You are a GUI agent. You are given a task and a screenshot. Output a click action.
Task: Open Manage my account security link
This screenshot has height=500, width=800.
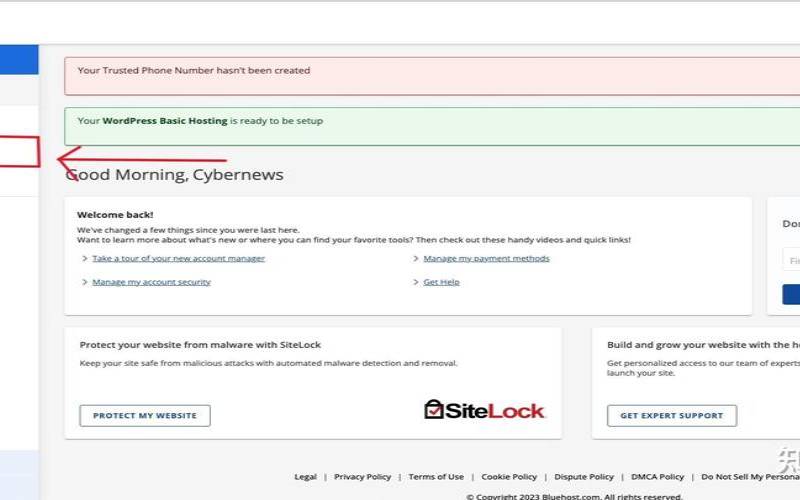pos(152,282)
